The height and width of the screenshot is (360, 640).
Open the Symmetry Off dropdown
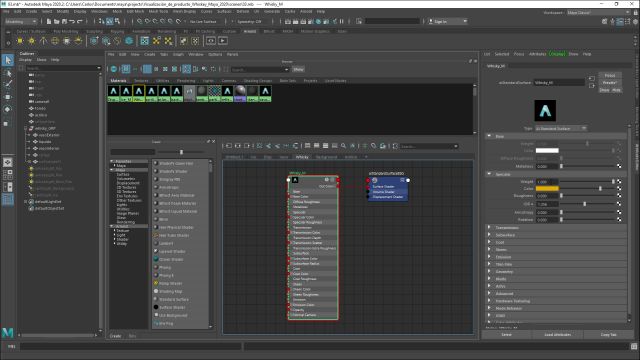pos(250,21)
